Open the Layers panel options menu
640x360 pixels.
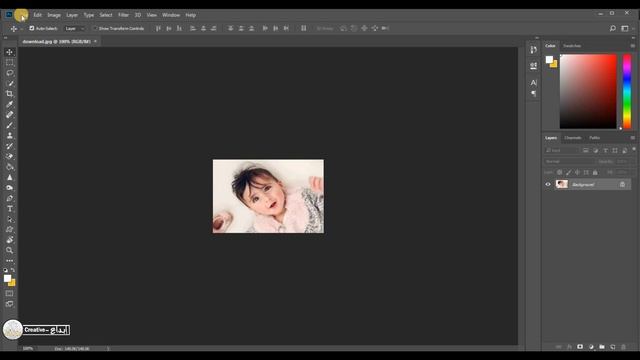633,138
